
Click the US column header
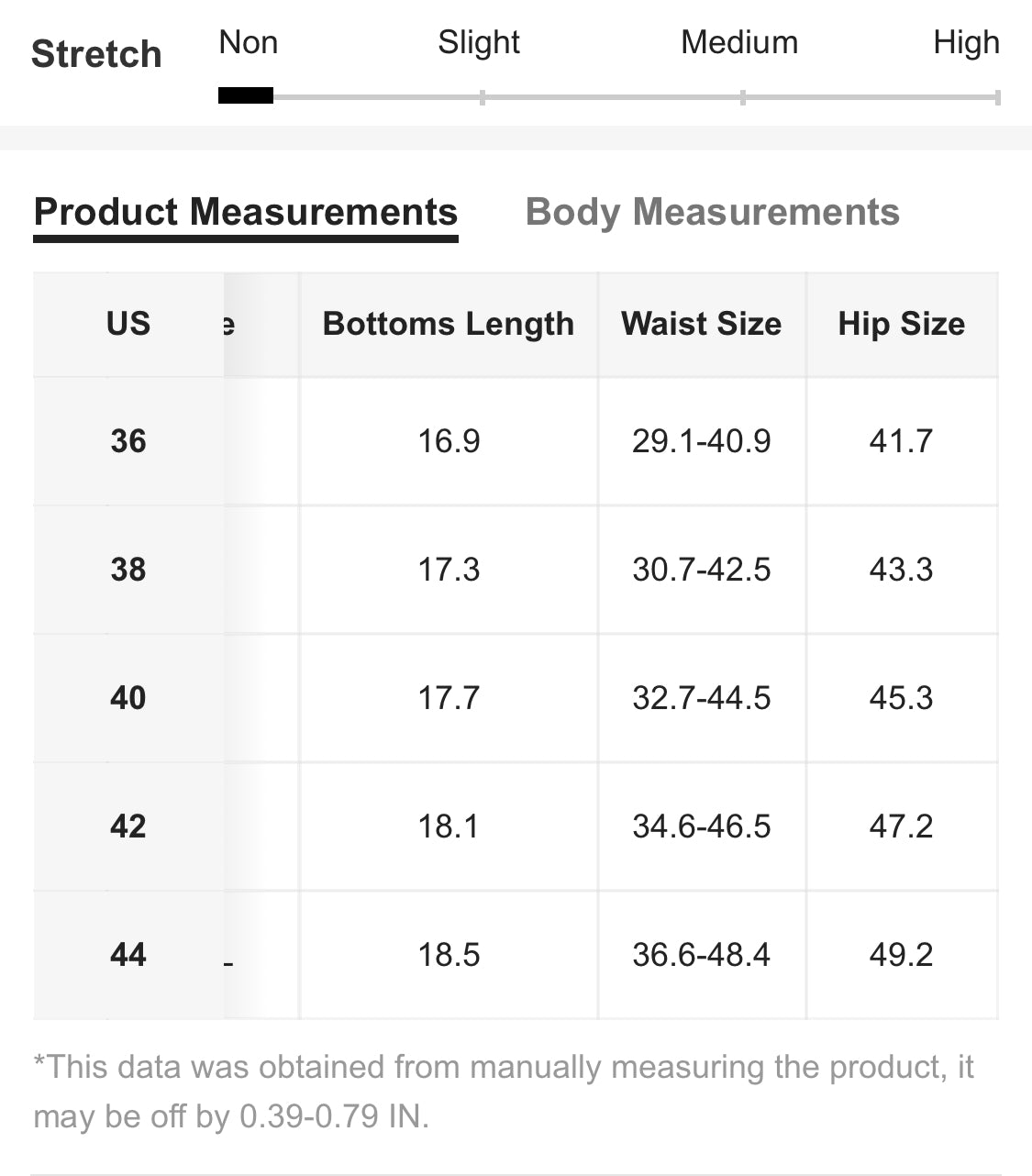(x=128, y=324)
